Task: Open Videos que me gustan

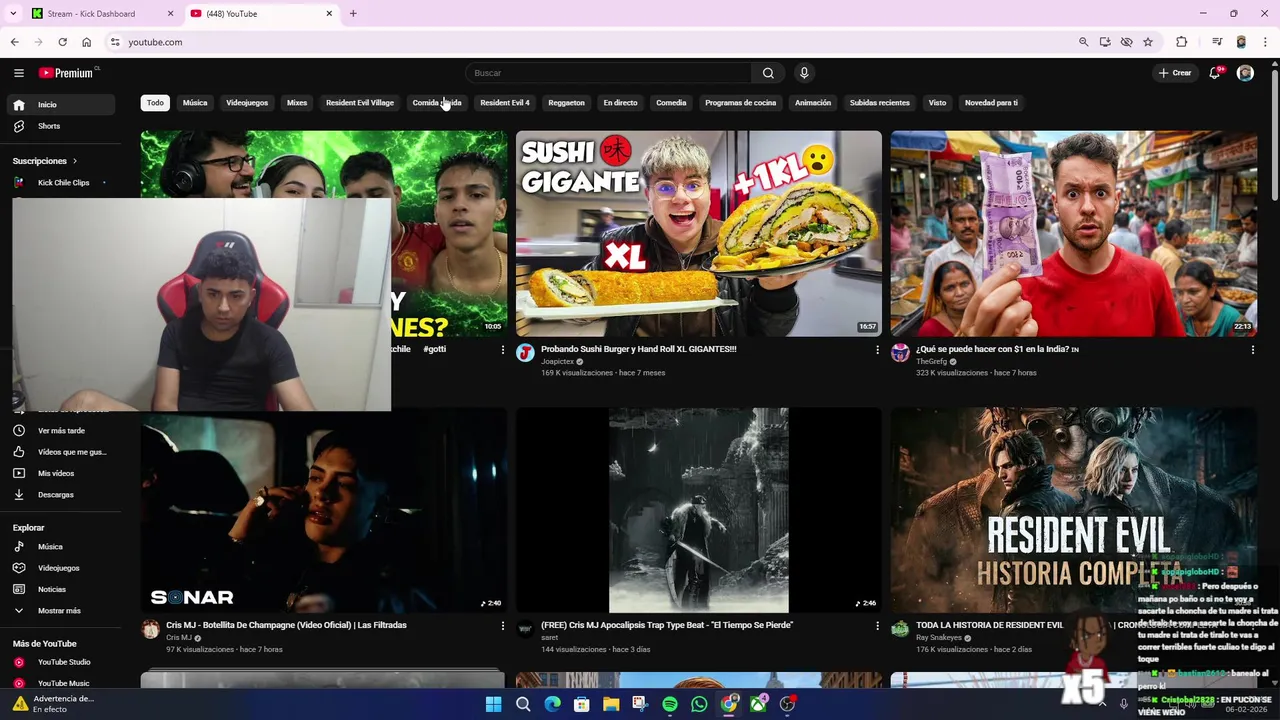Action: point(62,452)
